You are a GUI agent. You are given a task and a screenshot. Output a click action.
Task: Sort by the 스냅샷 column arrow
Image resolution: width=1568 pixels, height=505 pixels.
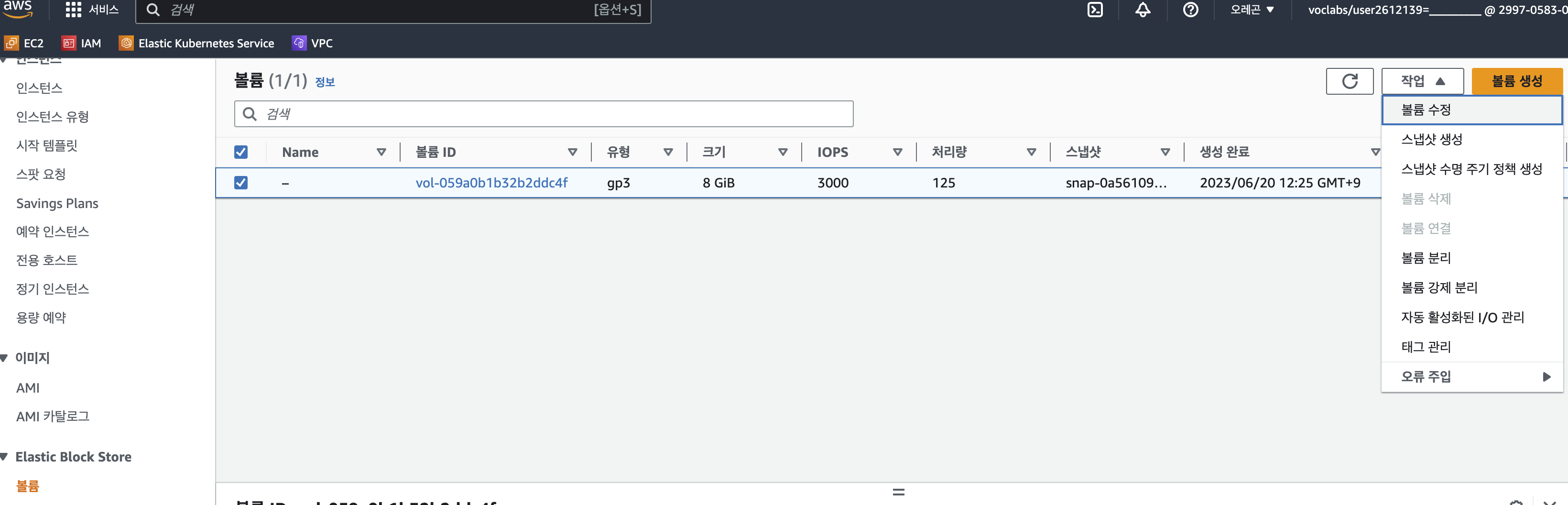point(1165,152)
